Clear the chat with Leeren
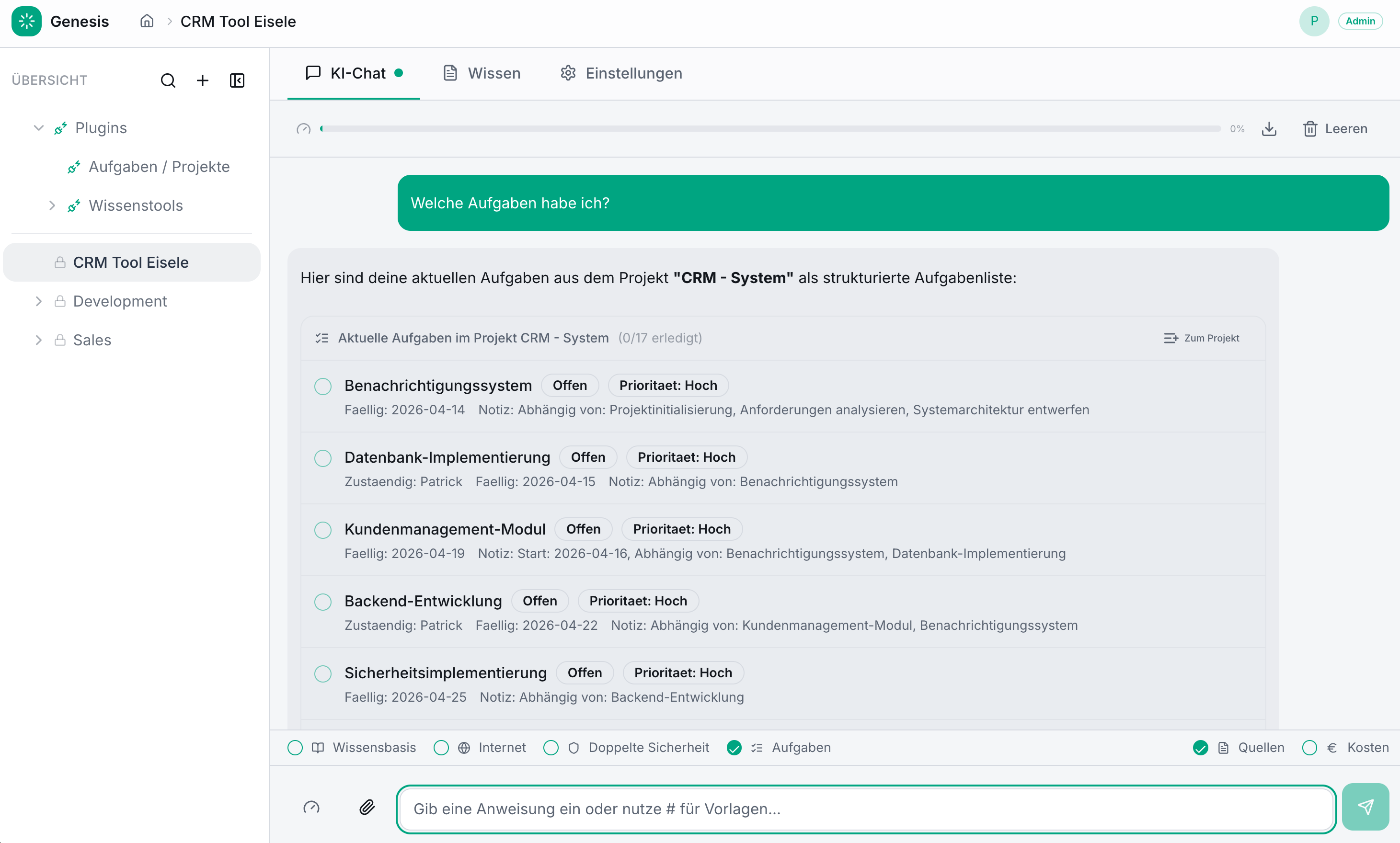Screen dimensions: 1400x843 [x=1335, y=128]
